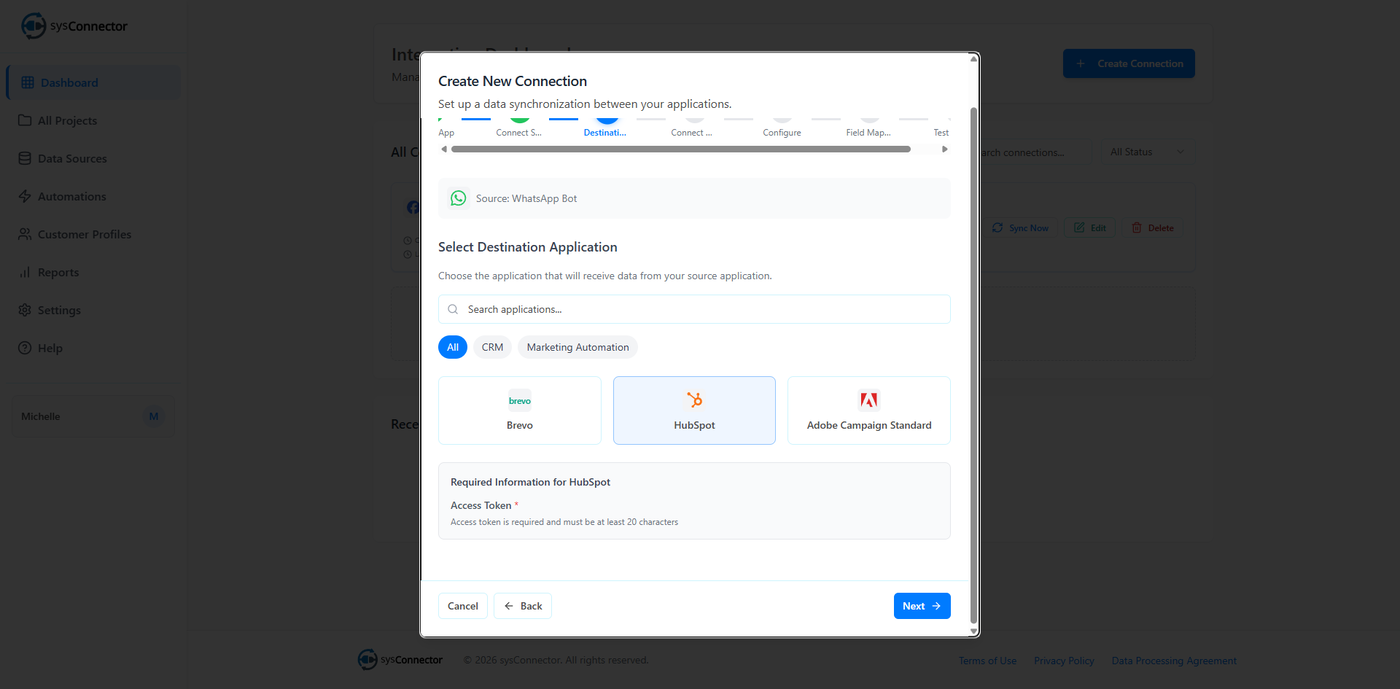The height and width of the screenshot is (689, 1400).
Task: Open the Privacy Policy link
Action: tap(1064, 661)
